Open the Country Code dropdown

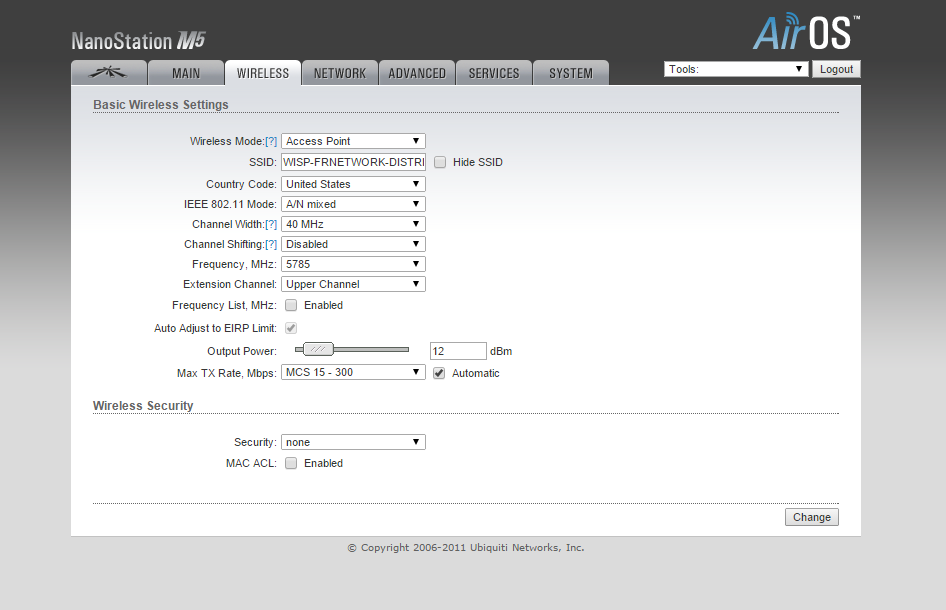354,184
